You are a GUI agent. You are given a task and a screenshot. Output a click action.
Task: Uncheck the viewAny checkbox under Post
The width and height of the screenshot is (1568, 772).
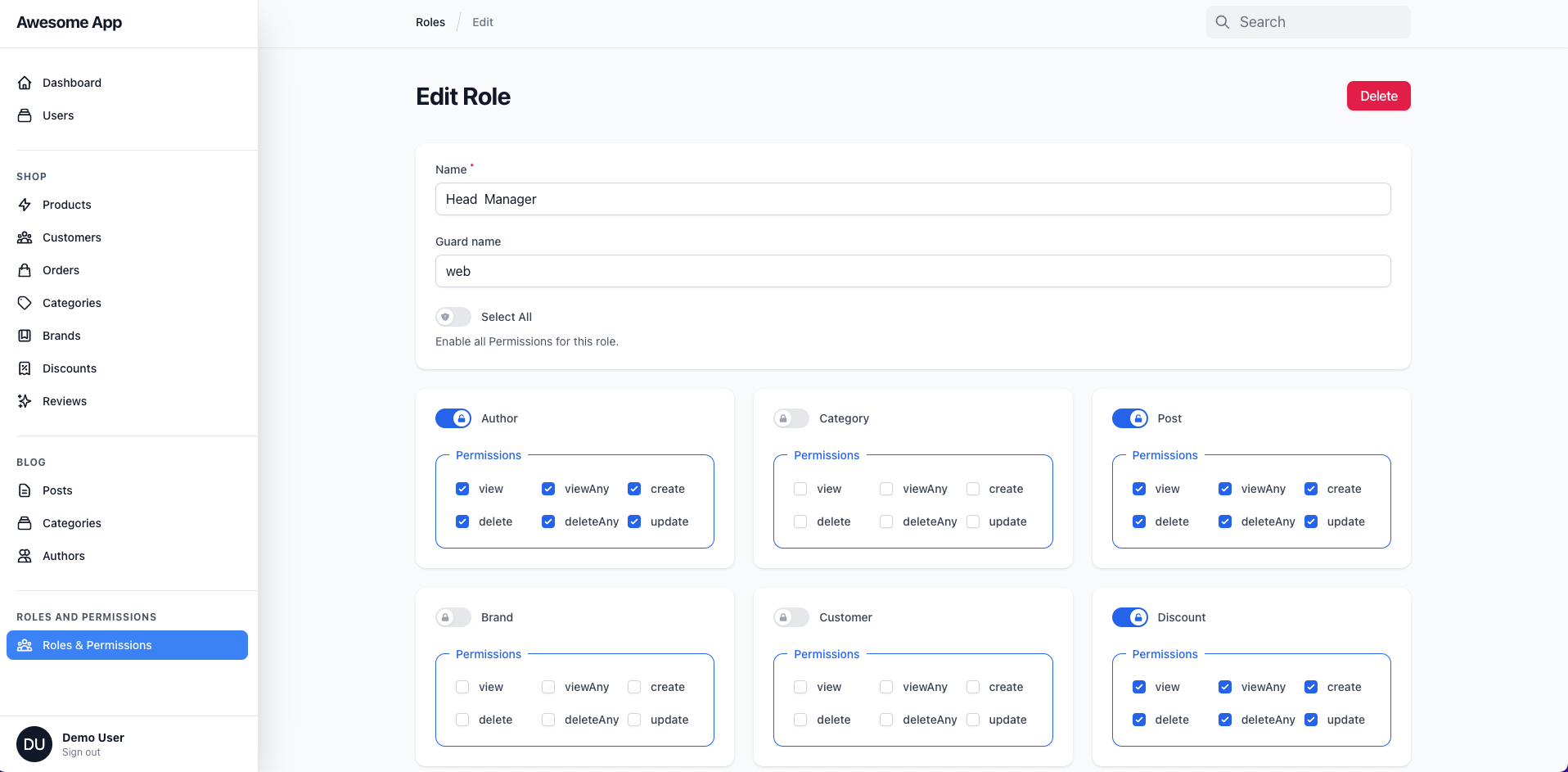tap(1225, 488)
